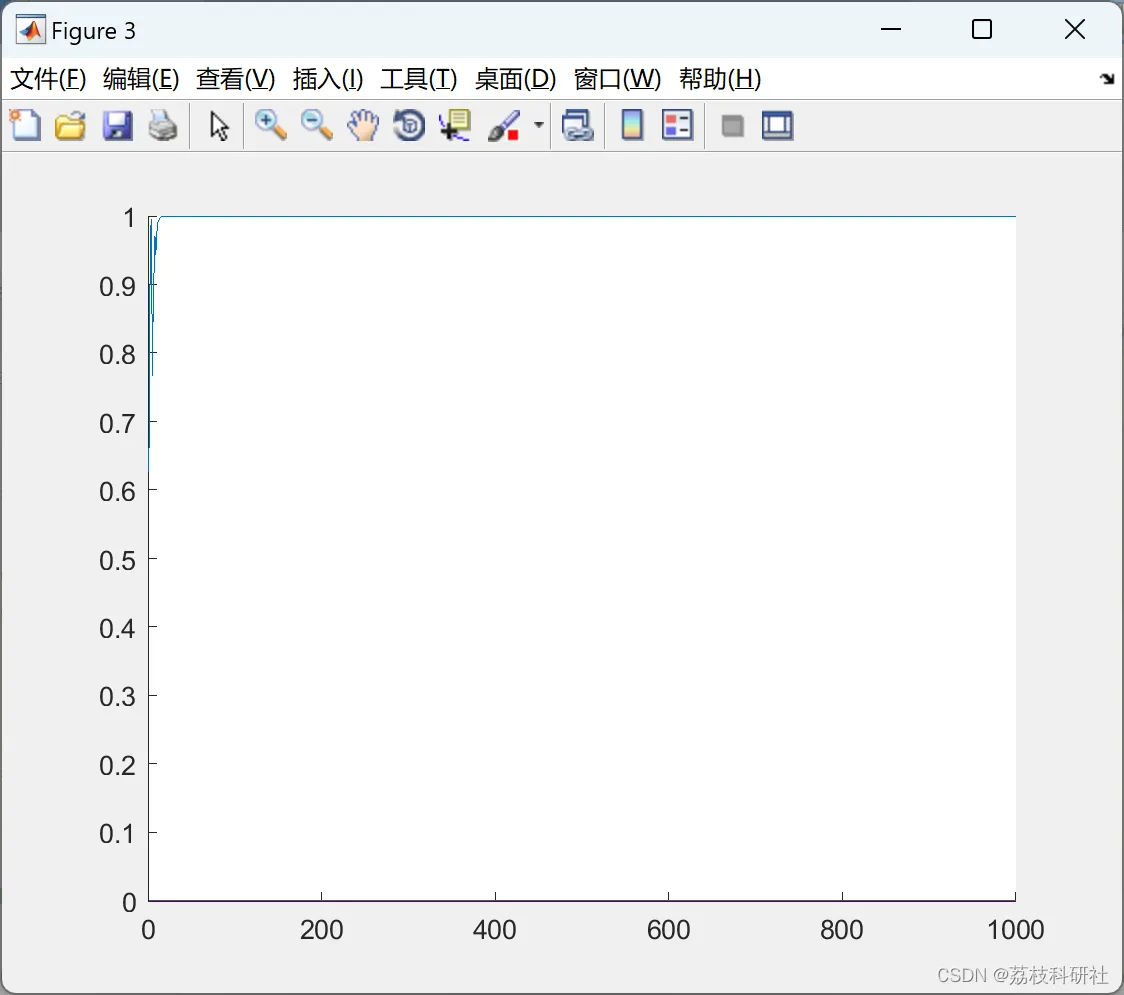
Task: Choose the Data Cursor tool
Action: pos(455,125)
